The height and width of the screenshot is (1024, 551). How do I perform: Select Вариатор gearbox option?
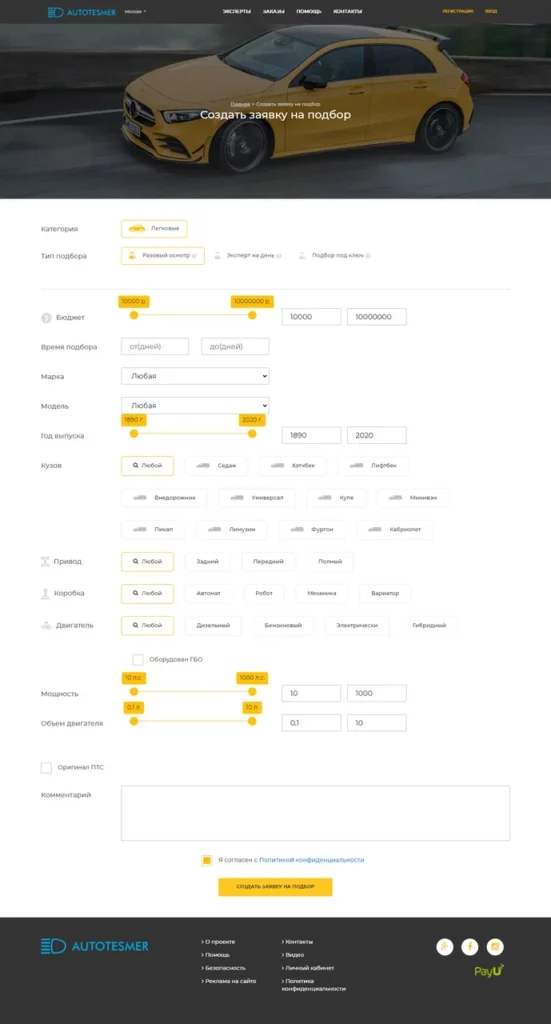(x=385, y=594)
